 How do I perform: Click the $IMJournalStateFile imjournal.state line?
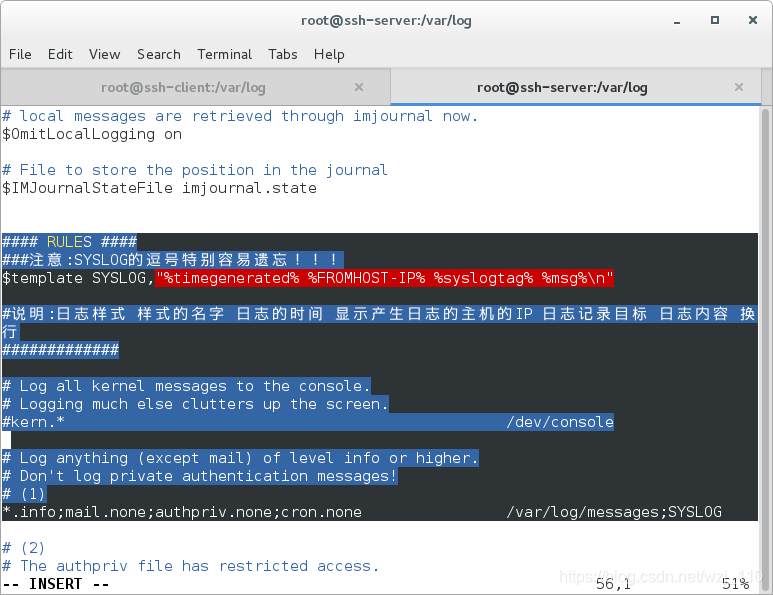(159, 188)
